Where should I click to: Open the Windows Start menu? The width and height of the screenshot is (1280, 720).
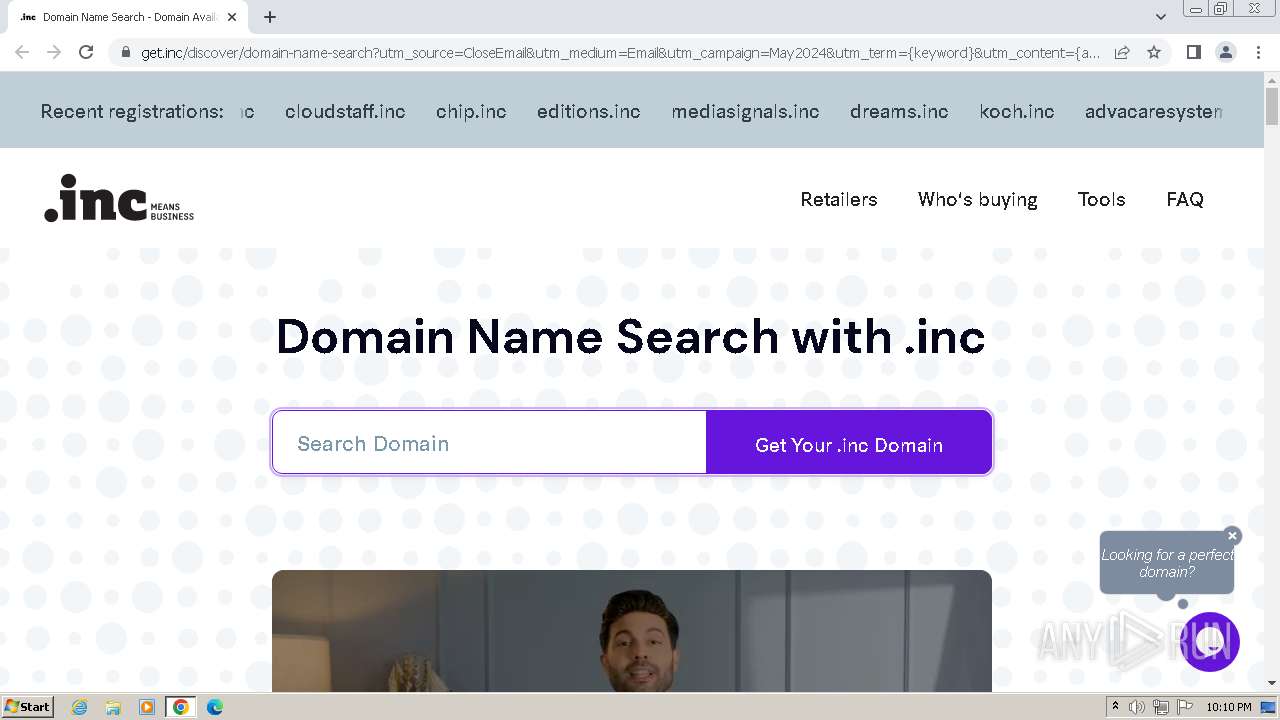(27, 706)
